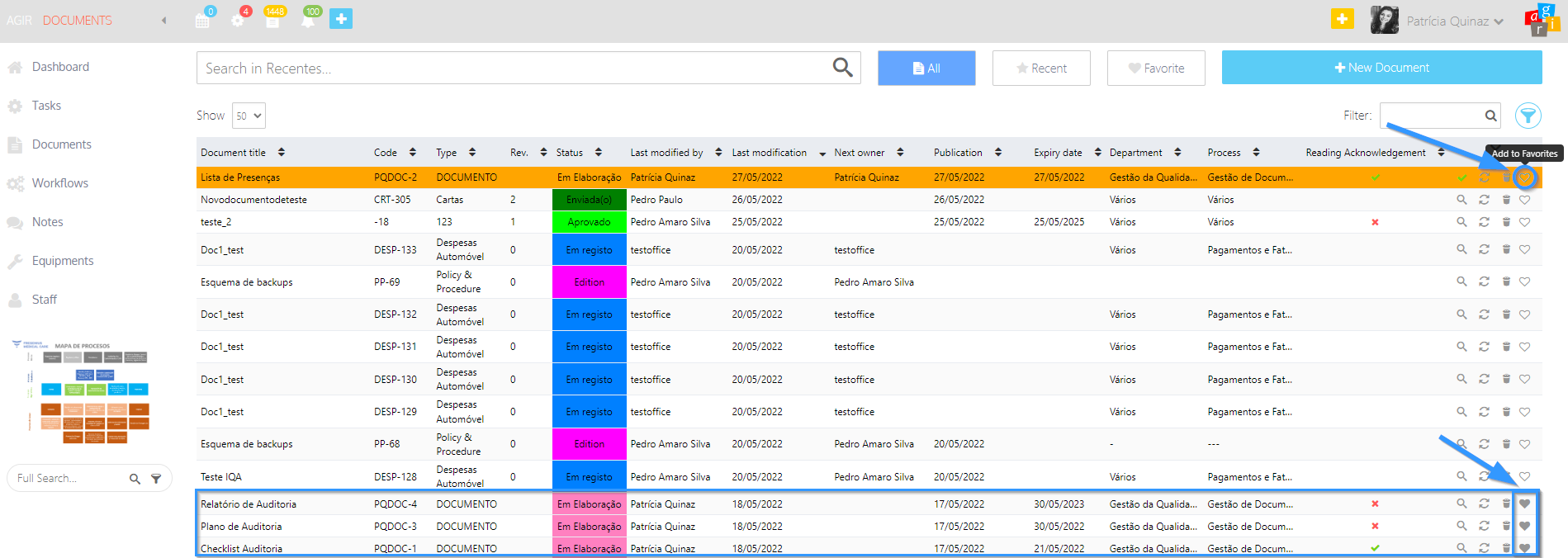Sort by Type column
The height and width of the screenshot is (558, 1568).
click(x=456, y=153)
